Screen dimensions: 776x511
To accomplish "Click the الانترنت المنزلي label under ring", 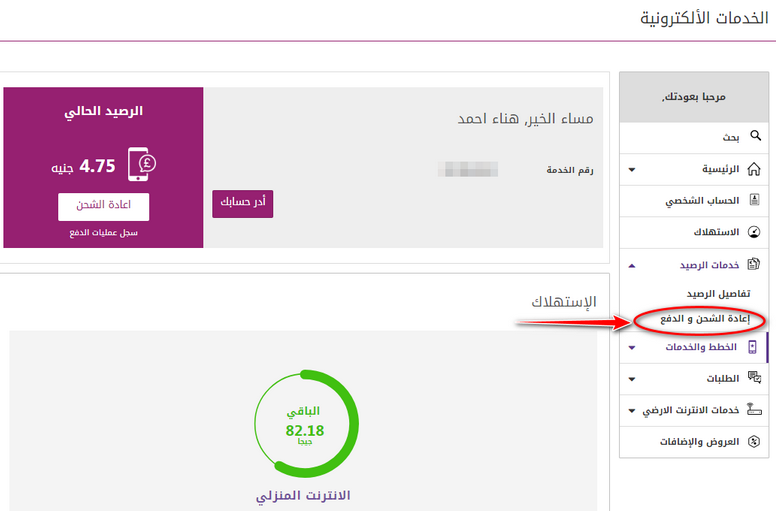I will point(303,495).
